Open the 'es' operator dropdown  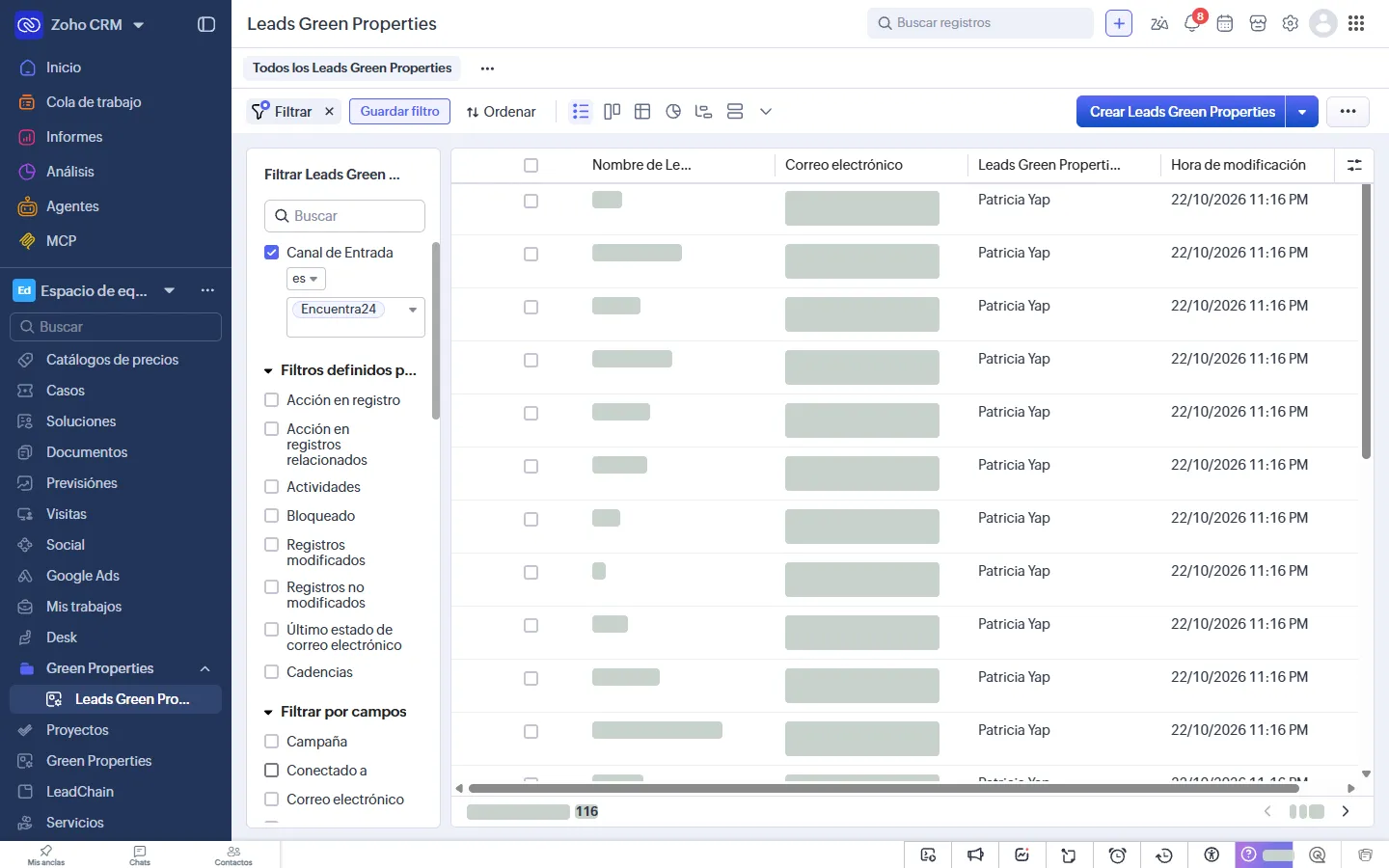(x=306, y=279)
